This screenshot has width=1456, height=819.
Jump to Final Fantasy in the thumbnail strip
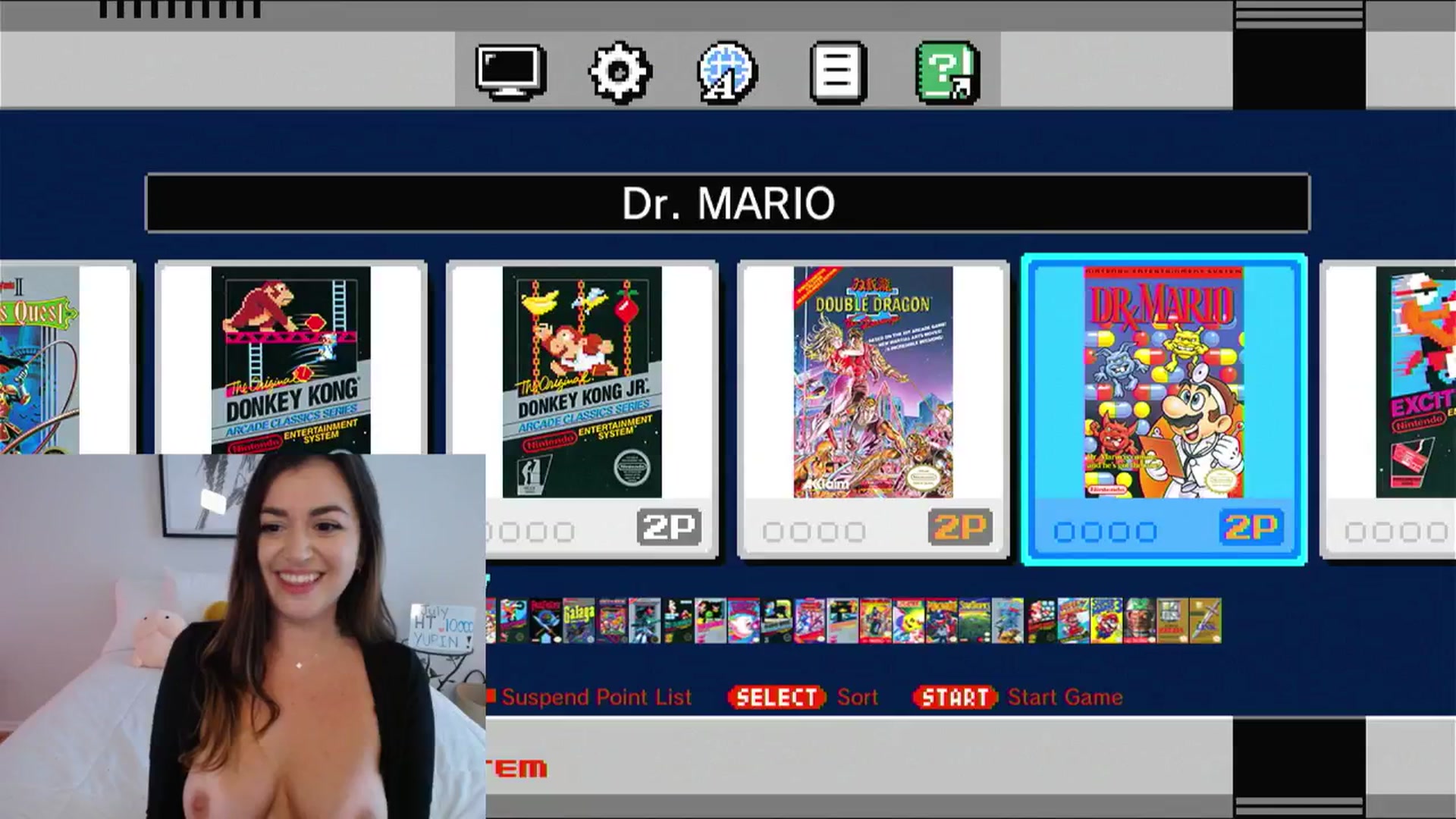point(548,621)
